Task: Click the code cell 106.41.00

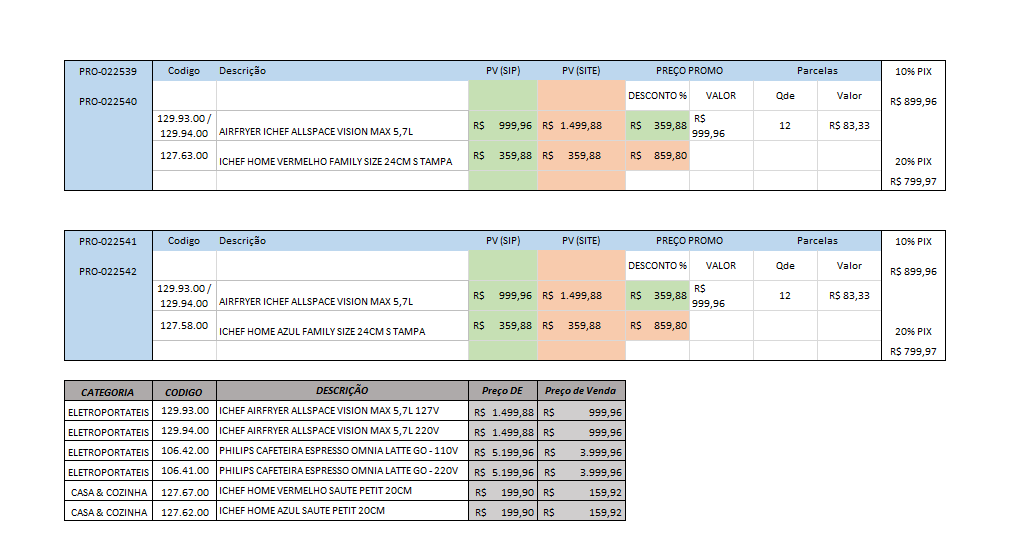Action: [x=184, y=471]
